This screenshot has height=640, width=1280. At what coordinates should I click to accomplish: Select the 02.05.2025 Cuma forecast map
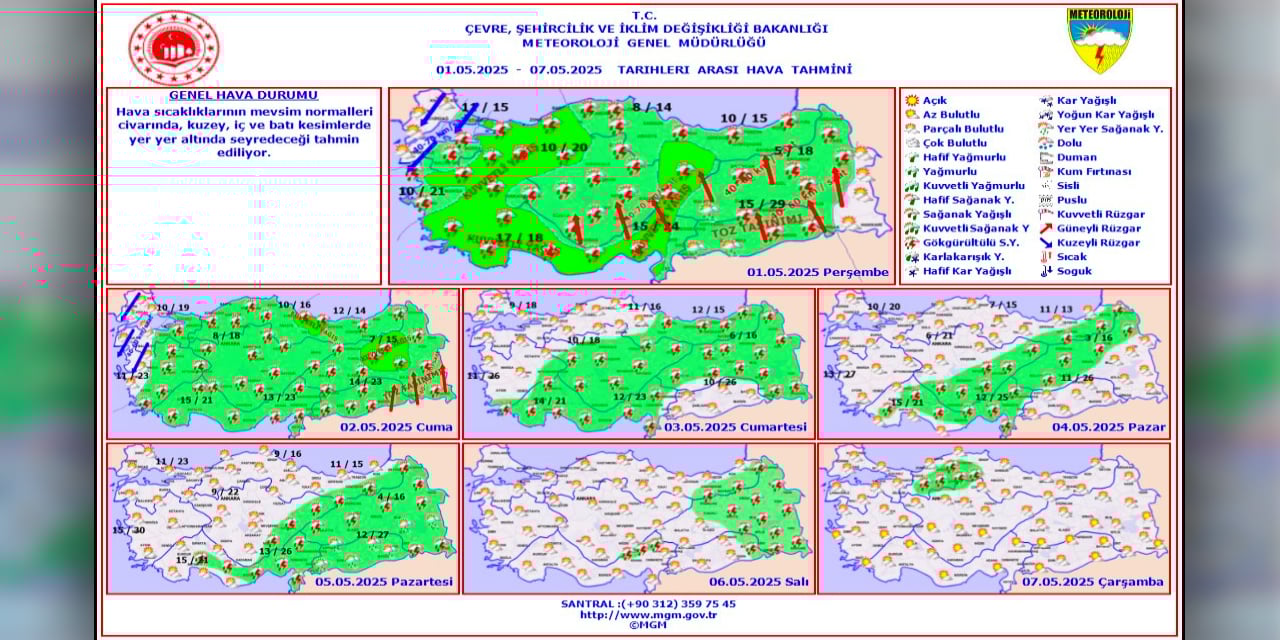(283, 363)
